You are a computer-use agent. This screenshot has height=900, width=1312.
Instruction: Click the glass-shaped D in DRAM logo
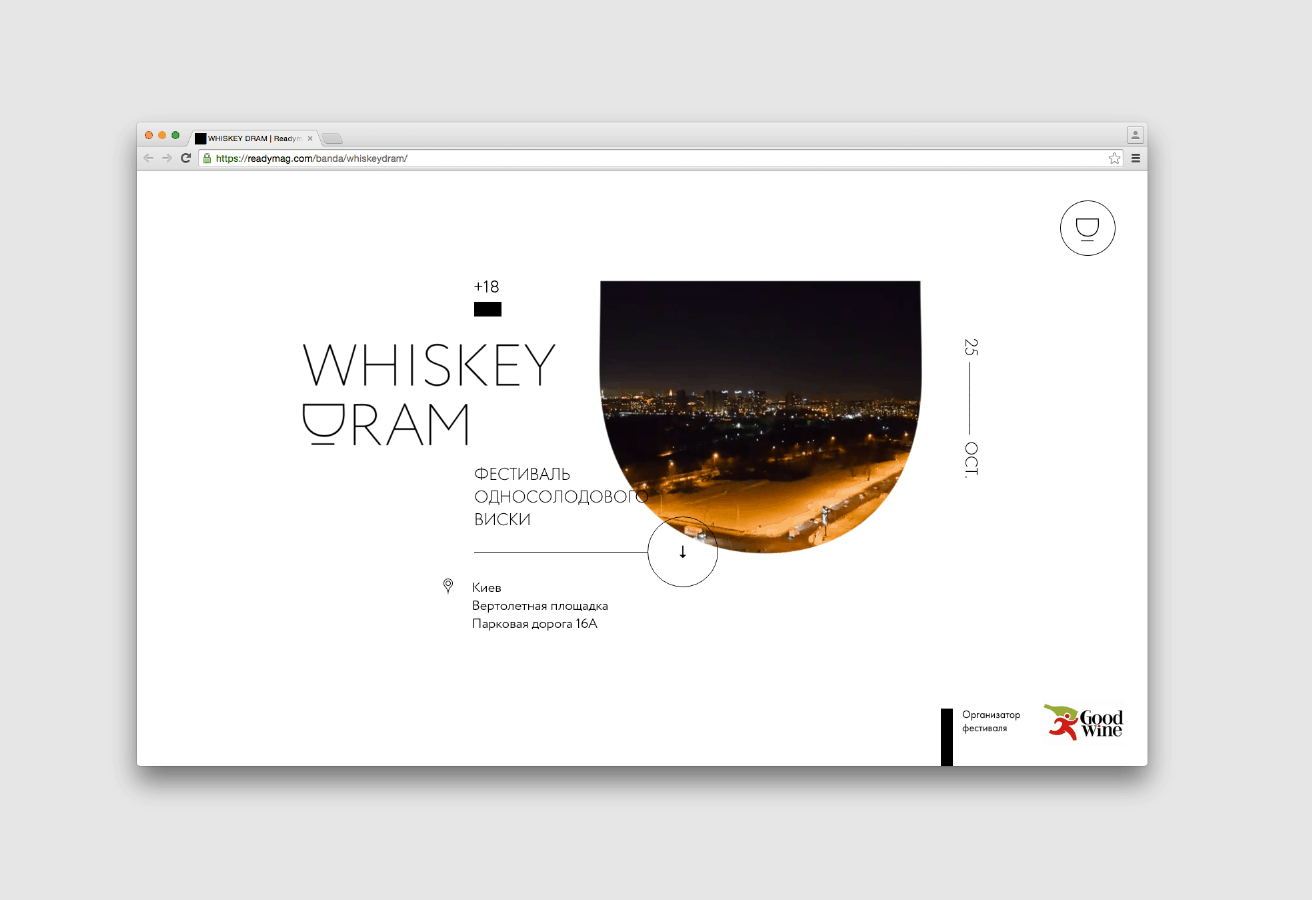pos(323,423)
